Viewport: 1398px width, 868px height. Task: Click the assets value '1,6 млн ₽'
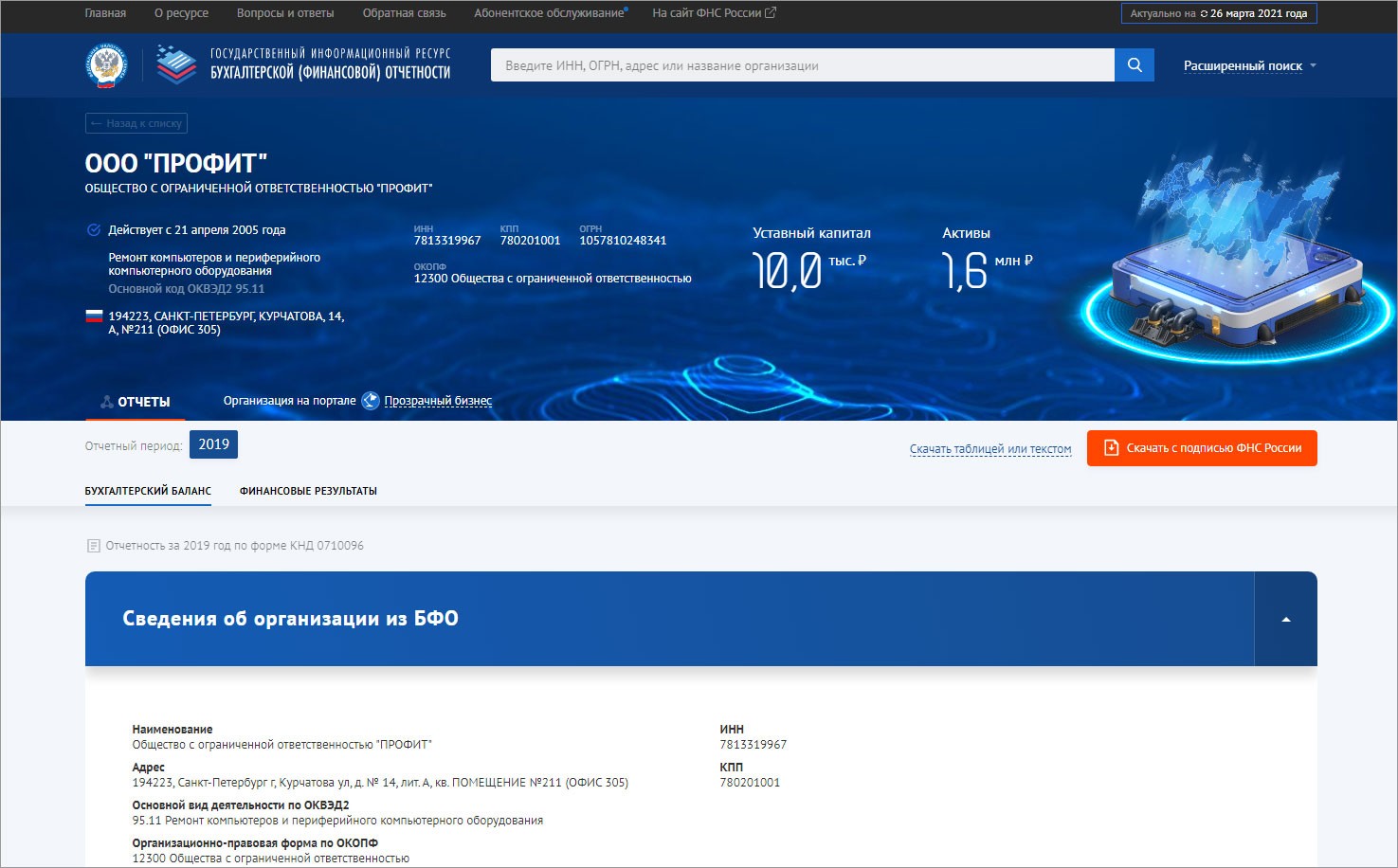pyautogui.click(x=988, y=270)
